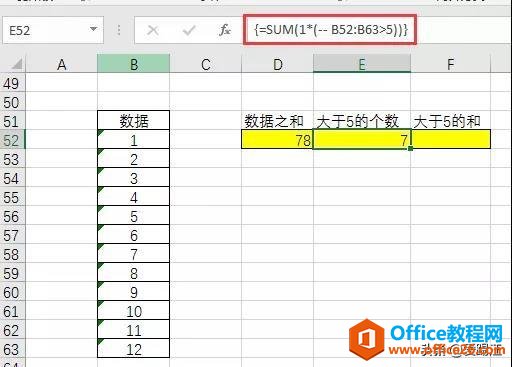The width and height of the screenshot is (512, 367).
Task: Select row 60 header
Action: (12, 292)
